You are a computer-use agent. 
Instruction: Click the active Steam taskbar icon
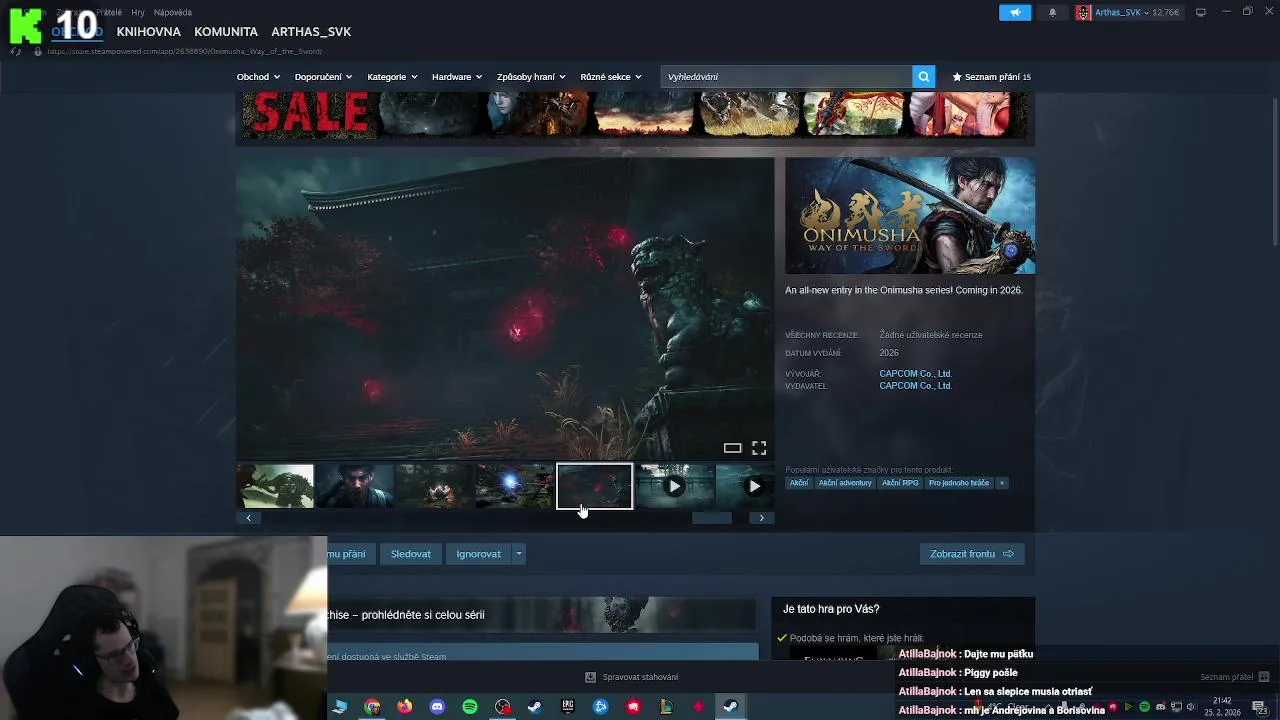(x=731, y=707)
